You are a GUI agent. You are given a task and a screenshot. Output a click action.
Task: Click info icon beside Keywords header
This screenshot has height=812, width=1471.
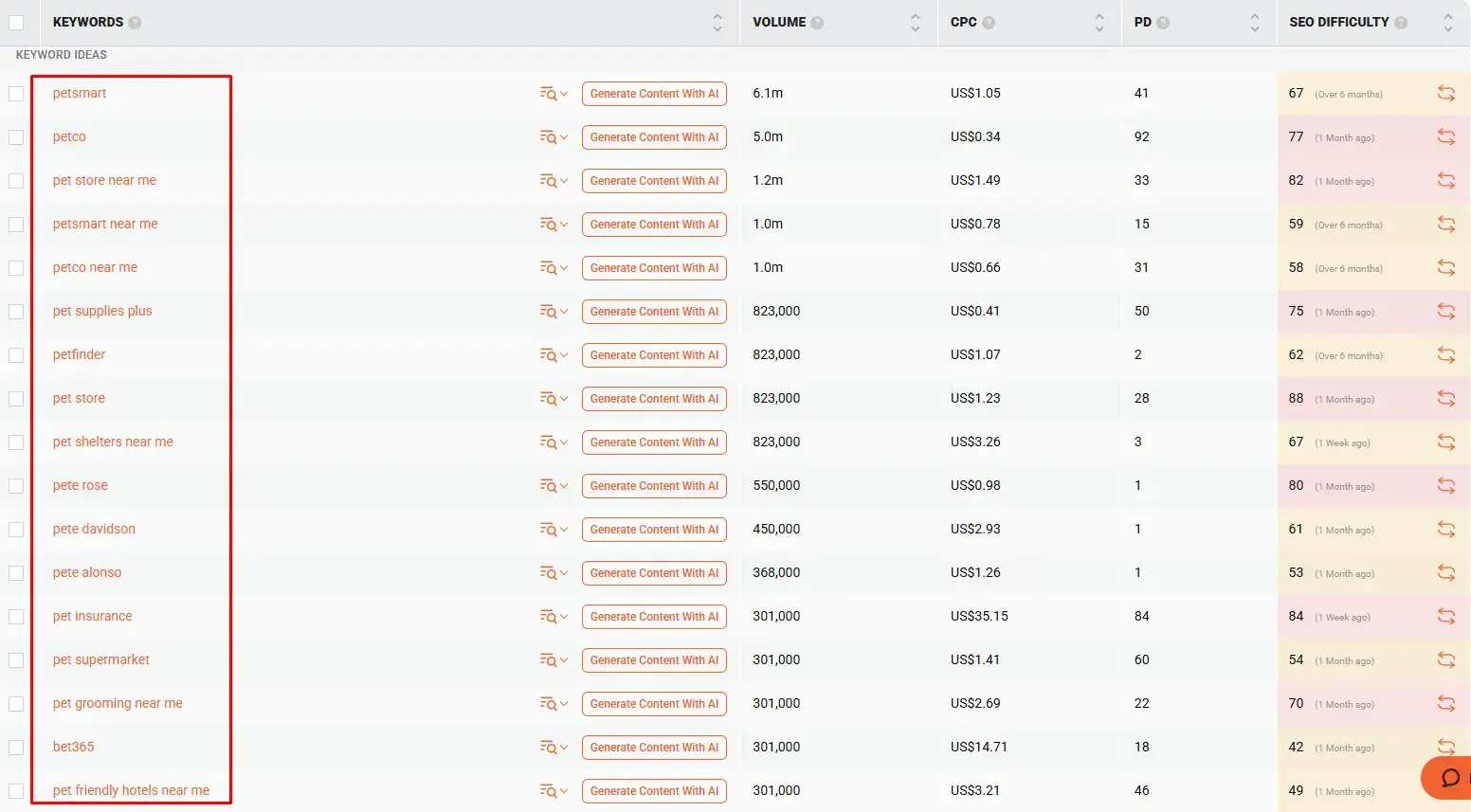(x=135, y=23)
